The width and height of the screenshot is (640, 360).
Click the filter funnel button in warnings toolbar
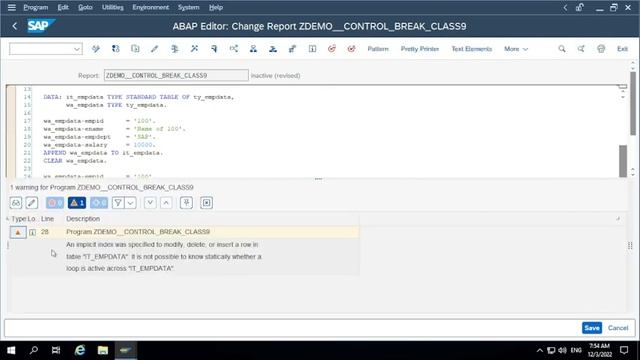pyautogui.click(x=118, y=203)
